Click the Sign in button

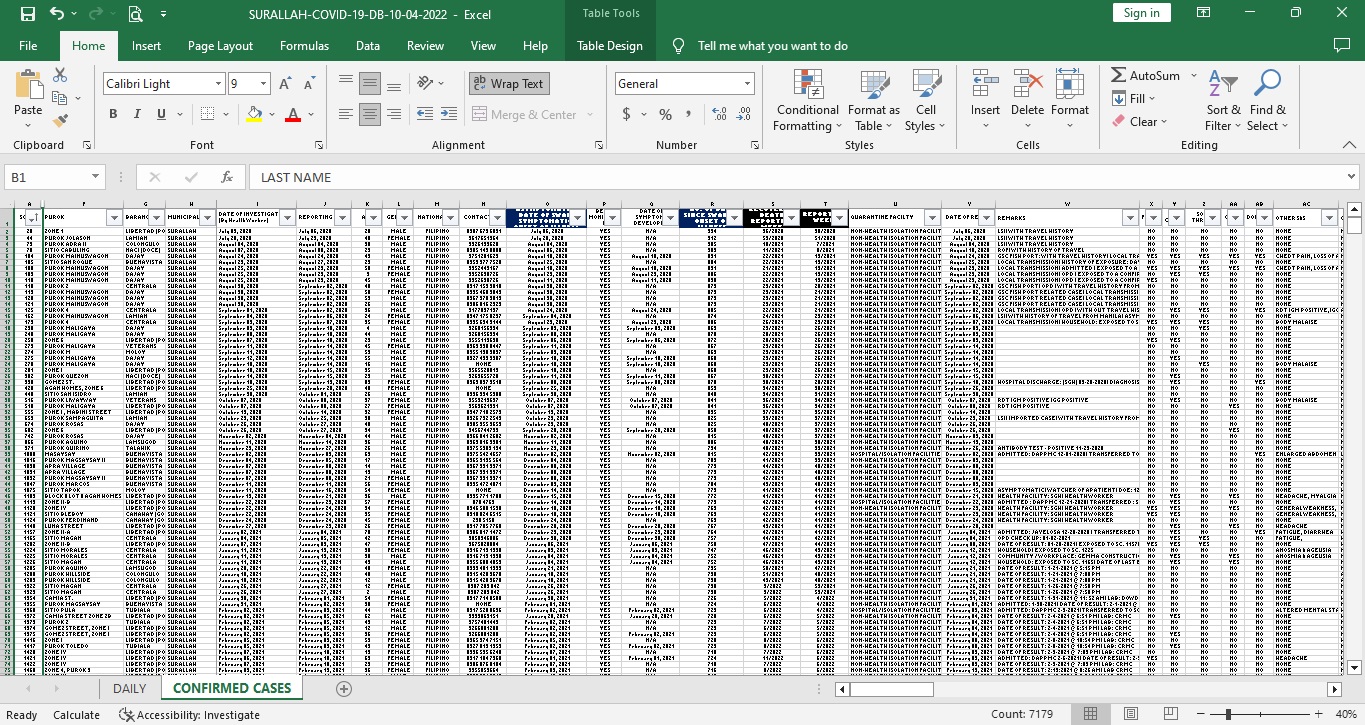coord(1141,13)
